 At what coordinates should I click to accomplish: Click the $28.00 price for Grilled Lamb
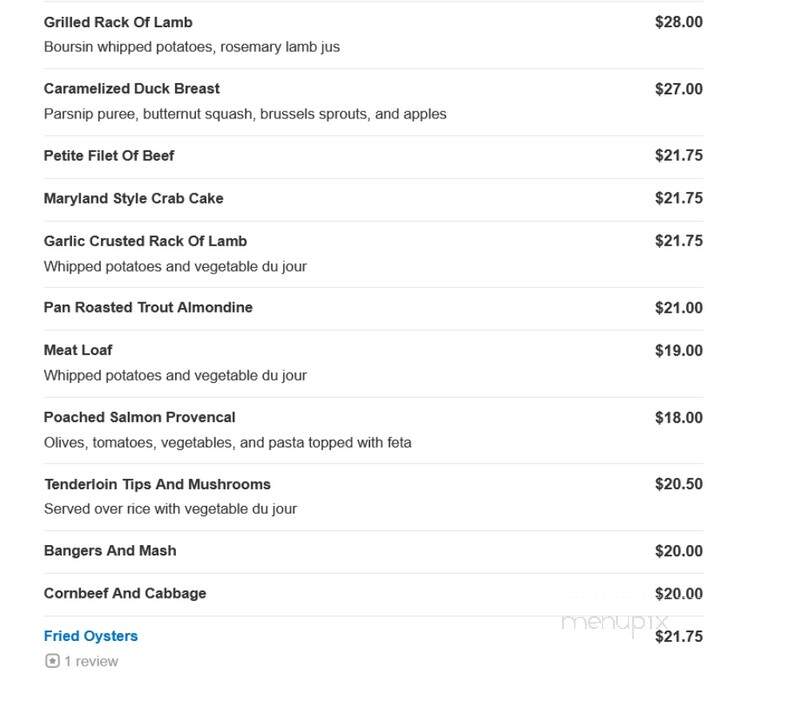point(679,22)
